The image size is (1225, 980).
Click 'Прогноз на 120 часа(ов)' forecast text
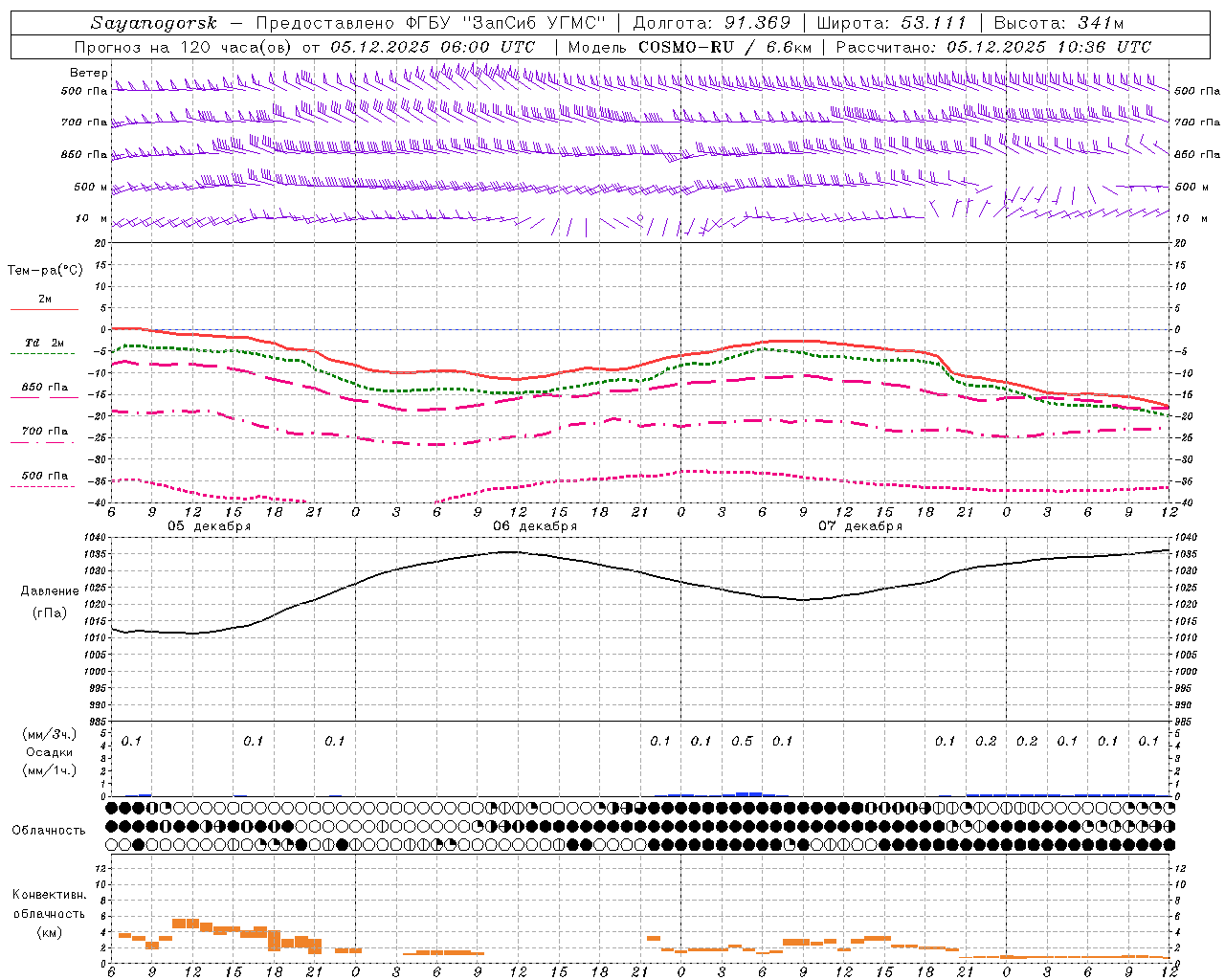point(184,47)
